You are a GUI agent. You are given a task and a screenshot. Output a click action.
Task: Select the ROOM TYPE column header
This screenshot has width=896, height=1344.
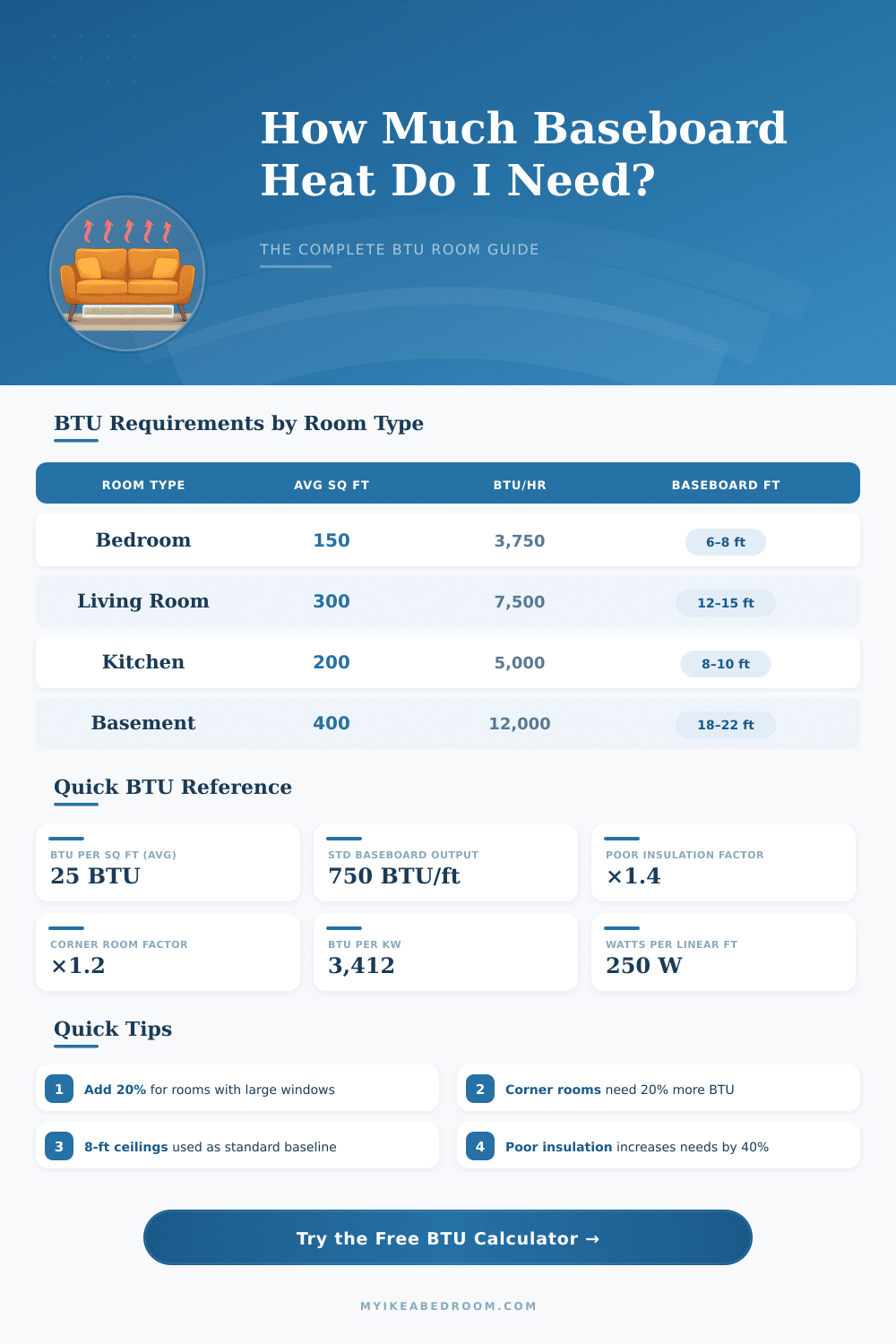(x=143, y=485)
